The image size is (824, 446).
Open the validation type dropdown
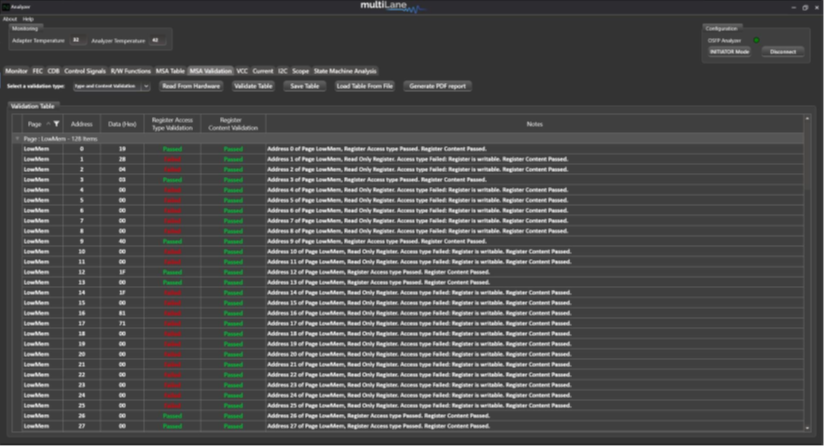point(111,86)
